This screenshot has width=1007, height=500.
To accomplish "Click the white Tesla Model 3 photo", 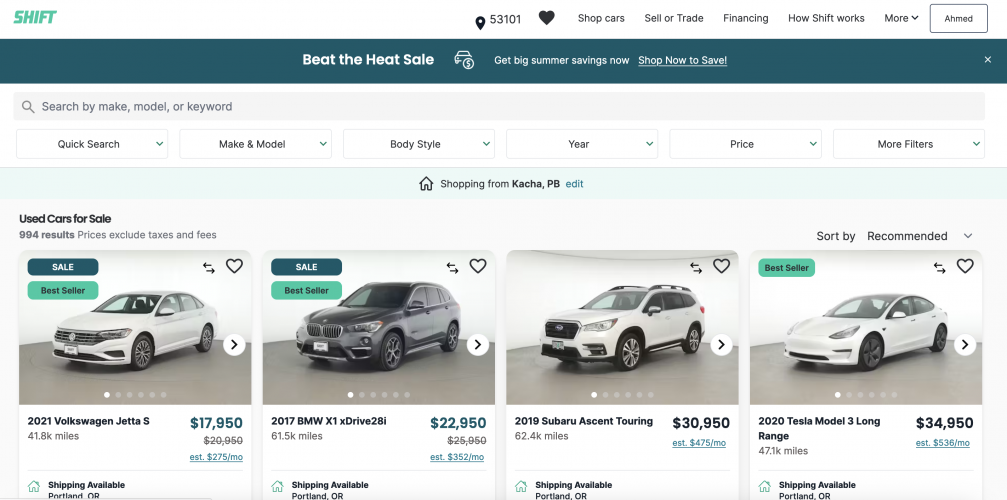I will [866, 328].
